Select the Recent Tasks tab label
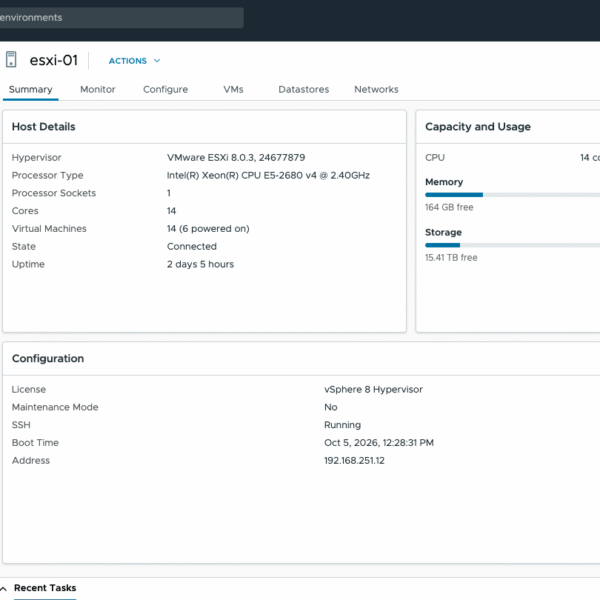This screenshot has width=600, height=600. (45, 588)
